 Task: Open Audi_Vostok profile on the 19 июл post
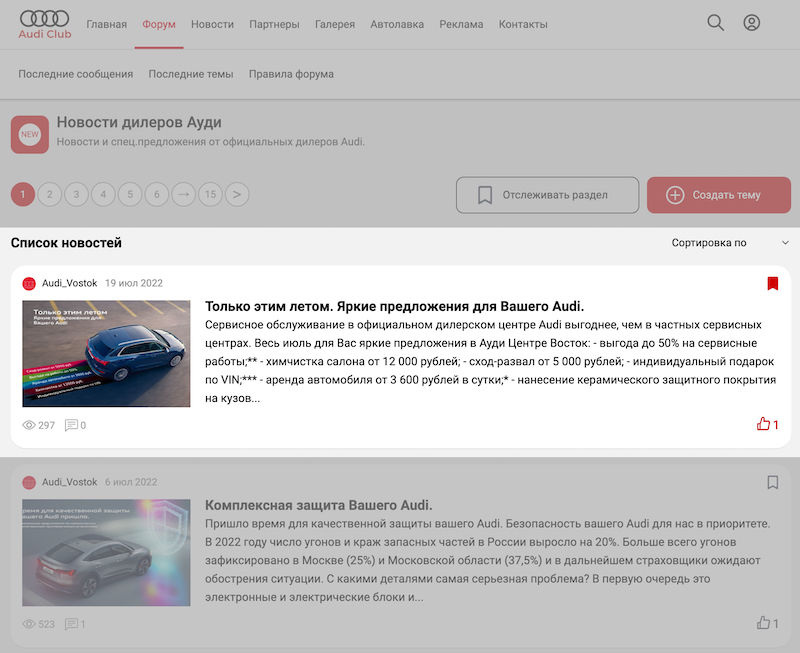coord(69,283)
